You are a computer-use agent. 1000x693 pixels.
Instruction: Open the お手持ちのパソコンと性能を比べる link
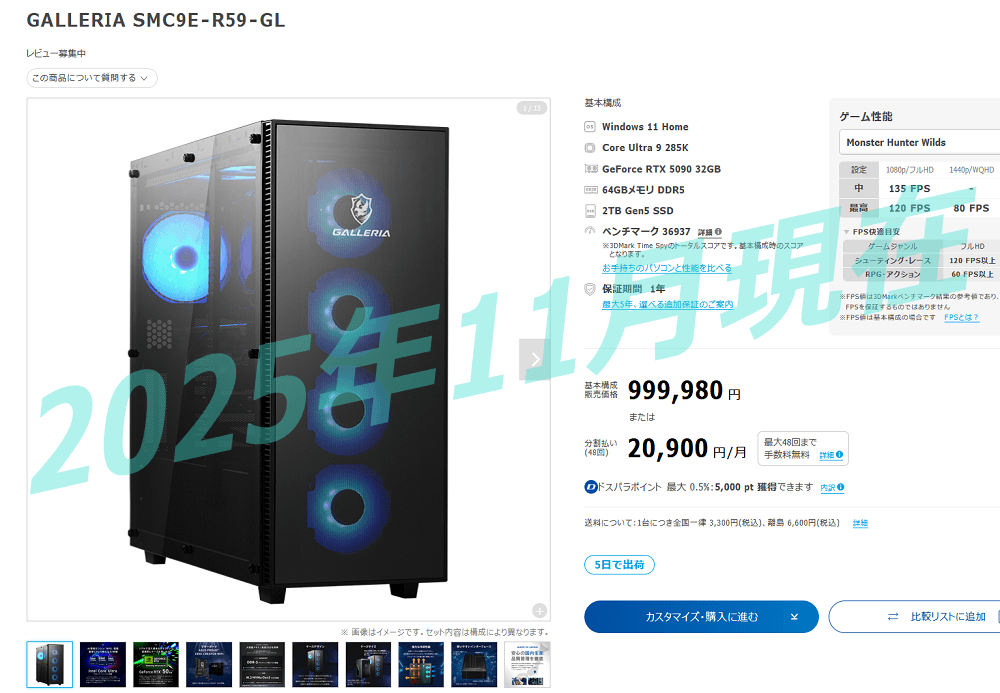pos(666,268)
